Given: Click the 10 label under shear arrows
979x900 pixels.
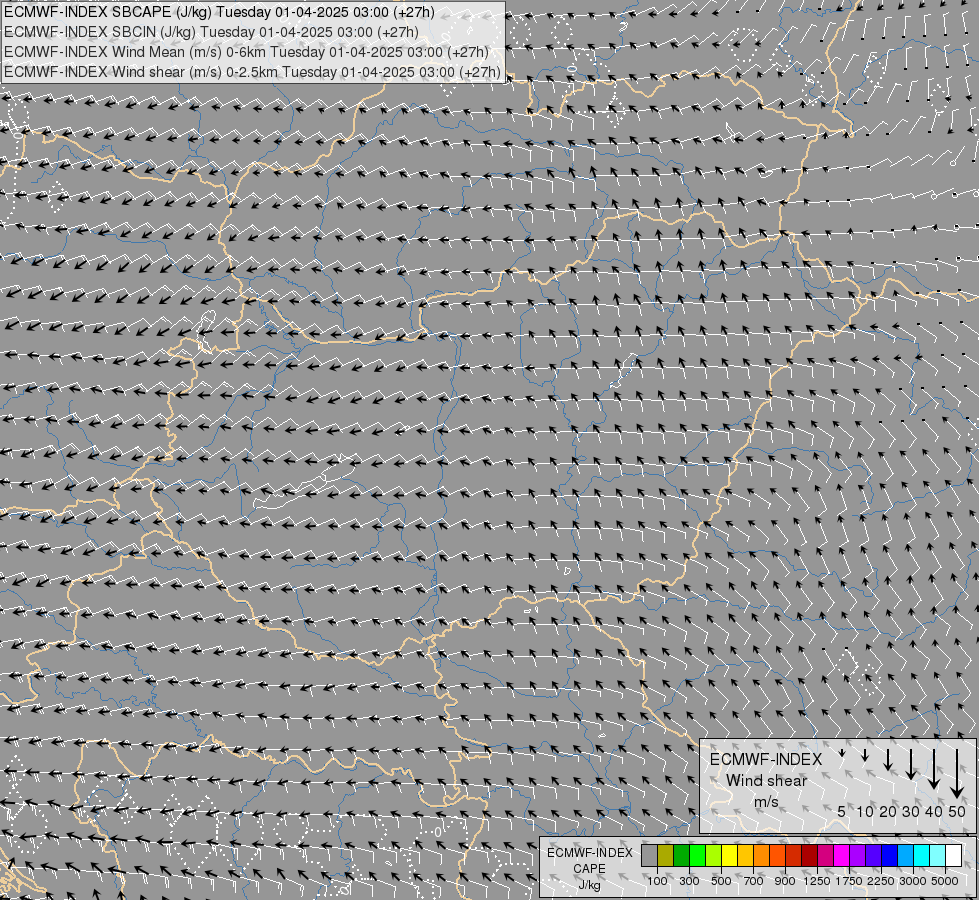Looking at the screenshot, I should click(865, 812).
